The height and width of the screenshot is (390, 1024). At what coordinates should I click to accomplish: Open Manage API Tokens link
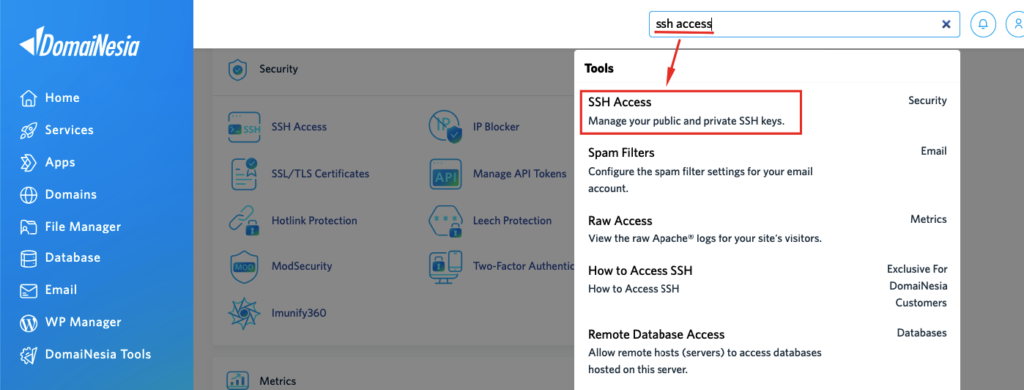coord(520,174)
